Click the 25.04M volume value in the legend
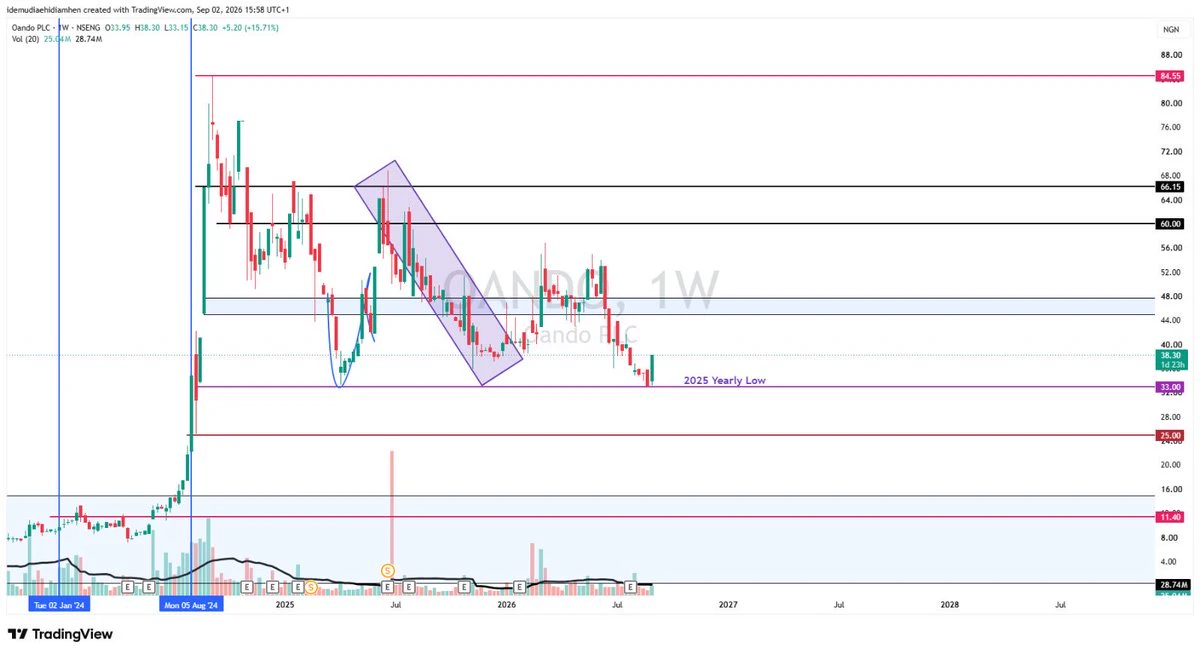 (x=56, y=40)
